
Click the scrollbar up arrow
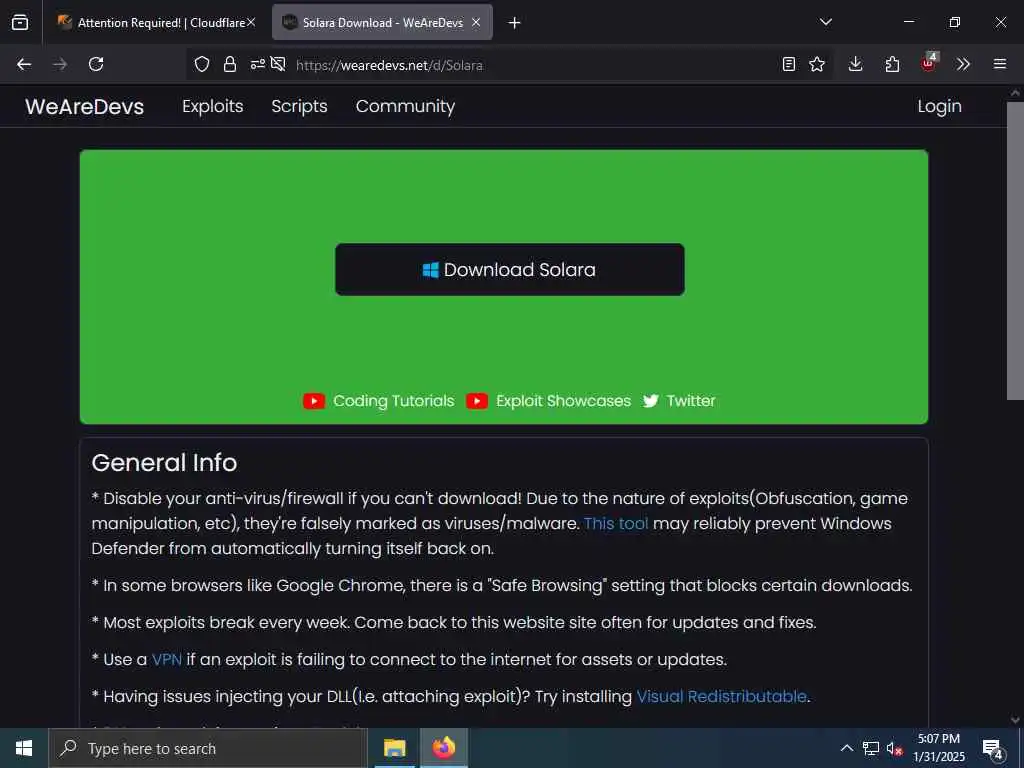(1015, 93)
